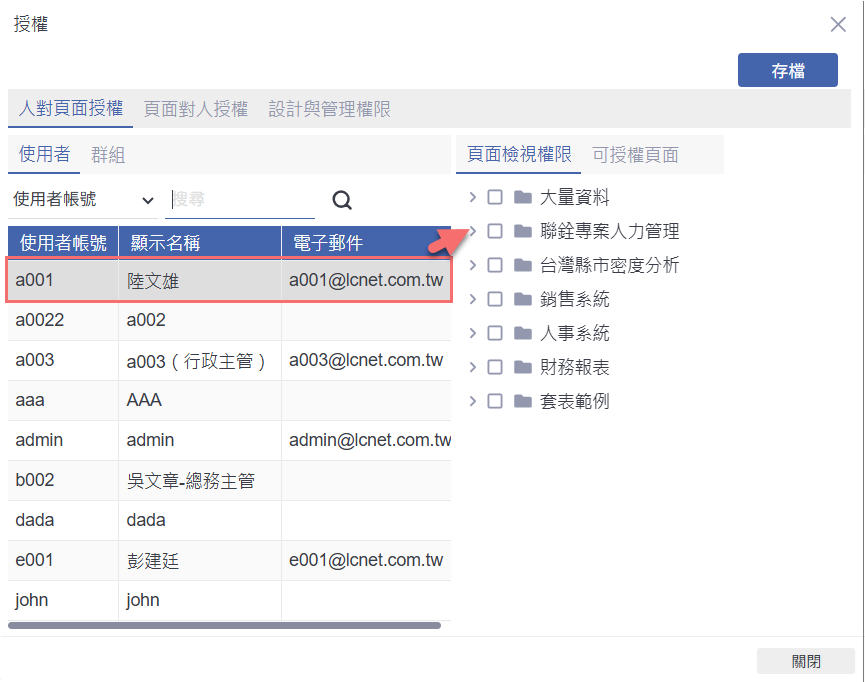This screenshot has height=682, width=865.
Task: Open the 群組 tab
Action: (108, 155)
